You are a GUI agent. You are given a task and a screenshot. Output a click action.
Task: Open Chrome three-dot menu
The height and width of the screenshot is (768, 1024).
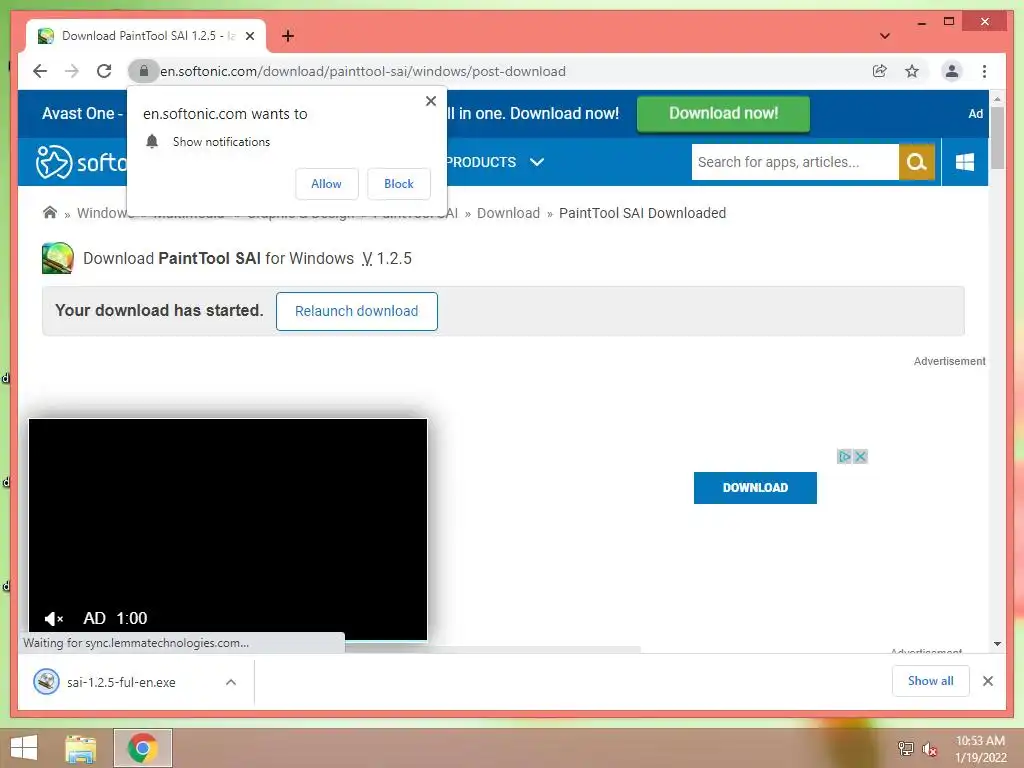pyautogui.click(x=984, y=71)
